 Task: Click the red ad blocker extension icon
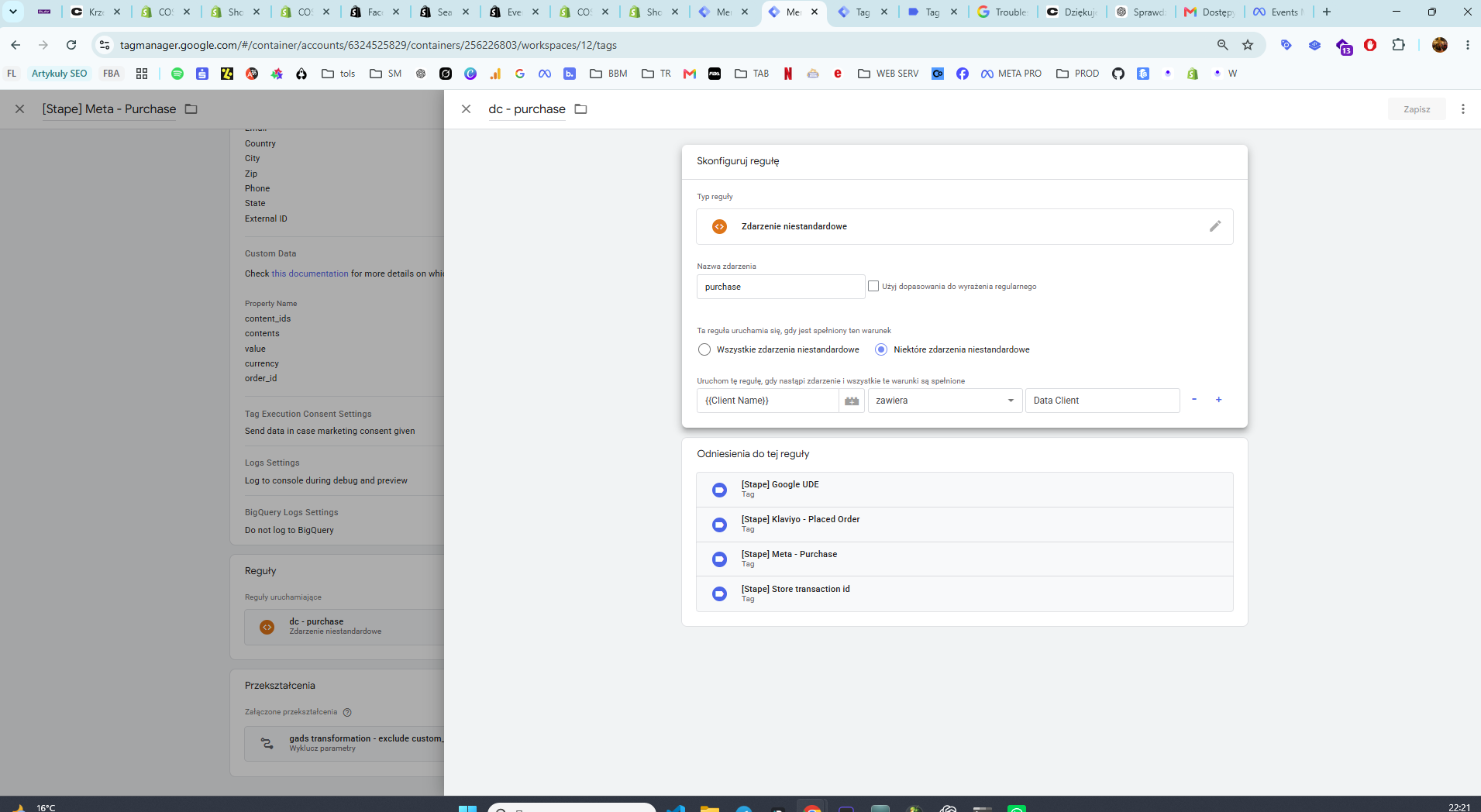tap(1370, 45)
